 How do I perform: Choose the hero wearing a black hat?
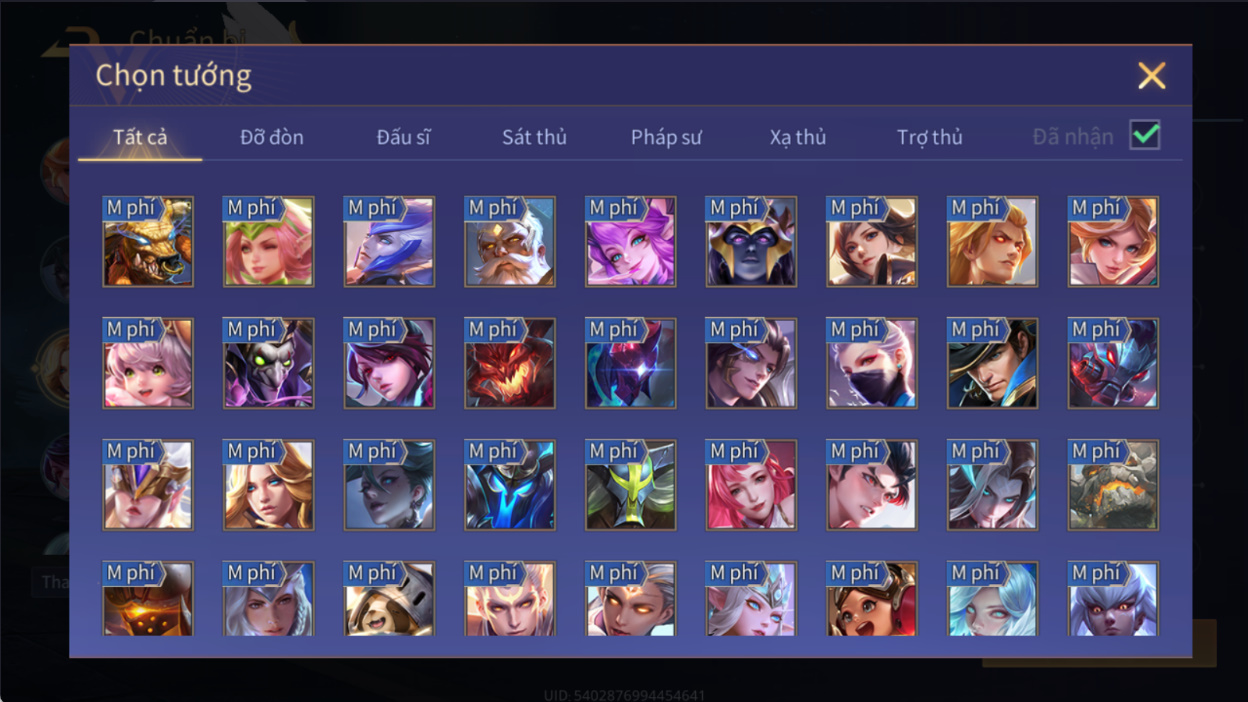(x=992, y=364)
